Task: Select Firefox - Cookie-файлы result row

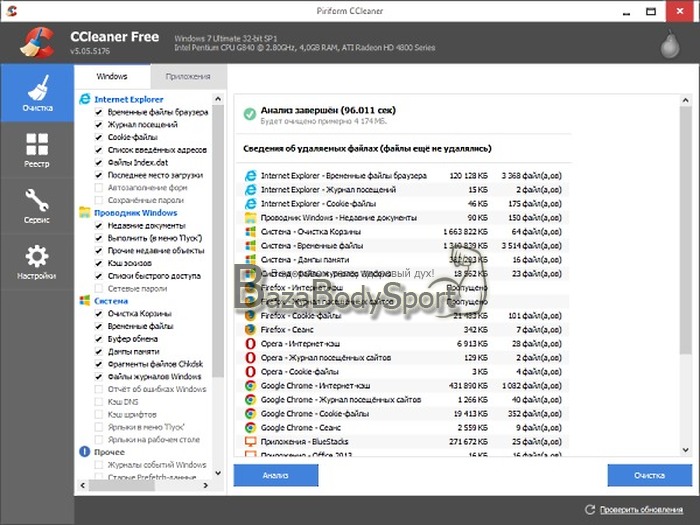Action: click(x=403, y=316)
